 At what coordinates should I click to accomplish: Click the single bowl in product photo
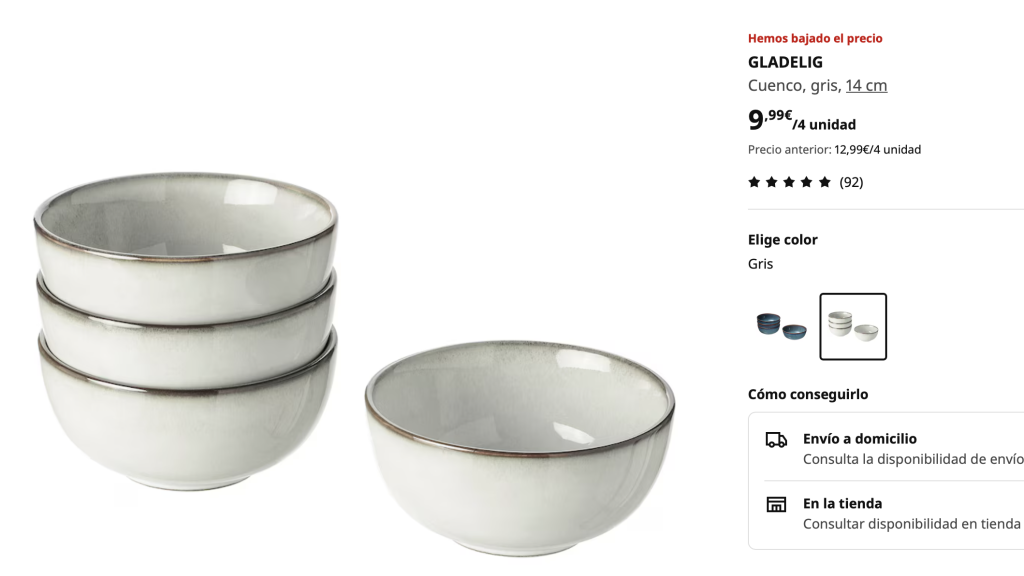pos(520,445)
